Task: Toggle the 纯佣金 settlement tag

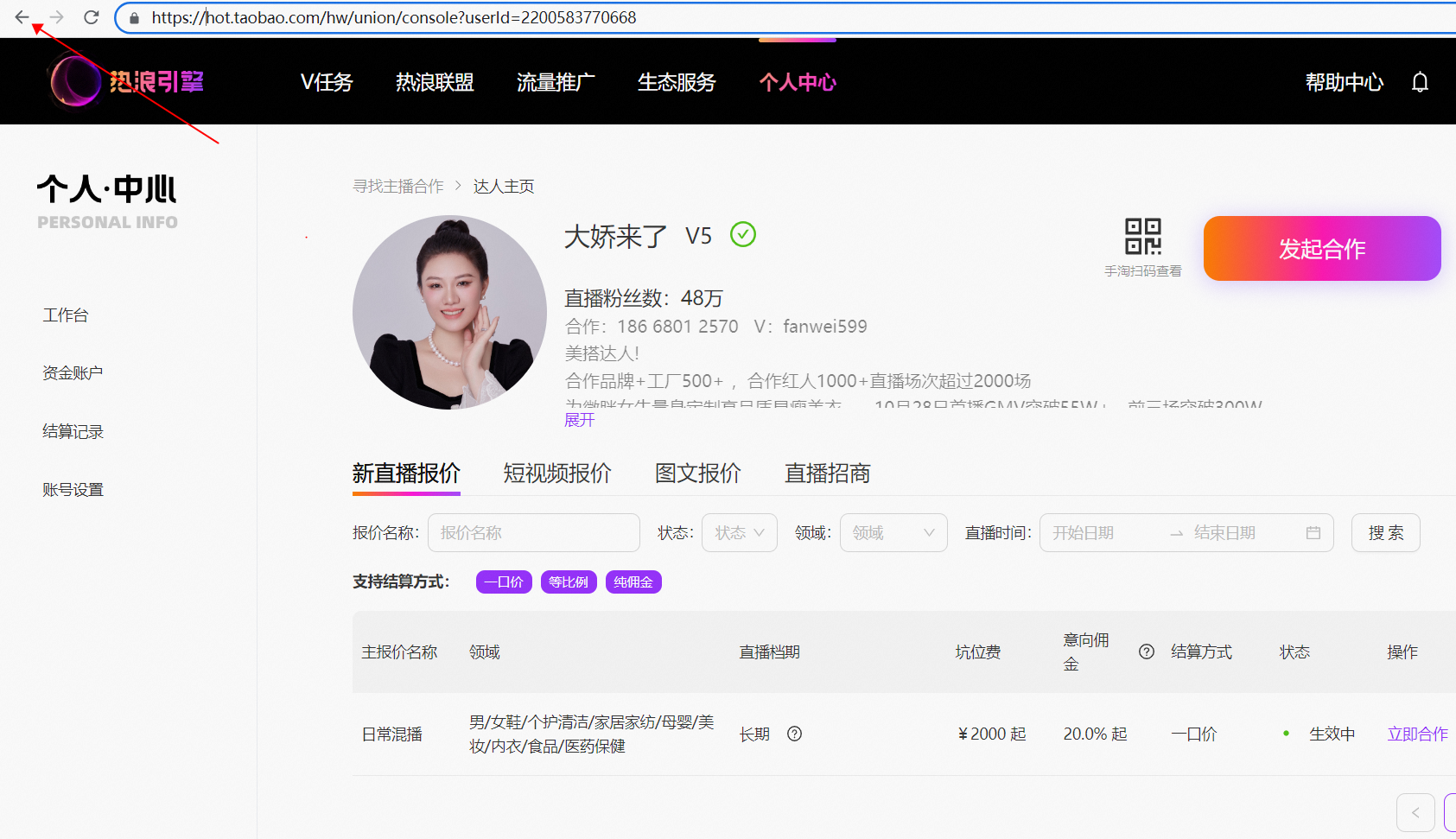Action: point(633,582)
